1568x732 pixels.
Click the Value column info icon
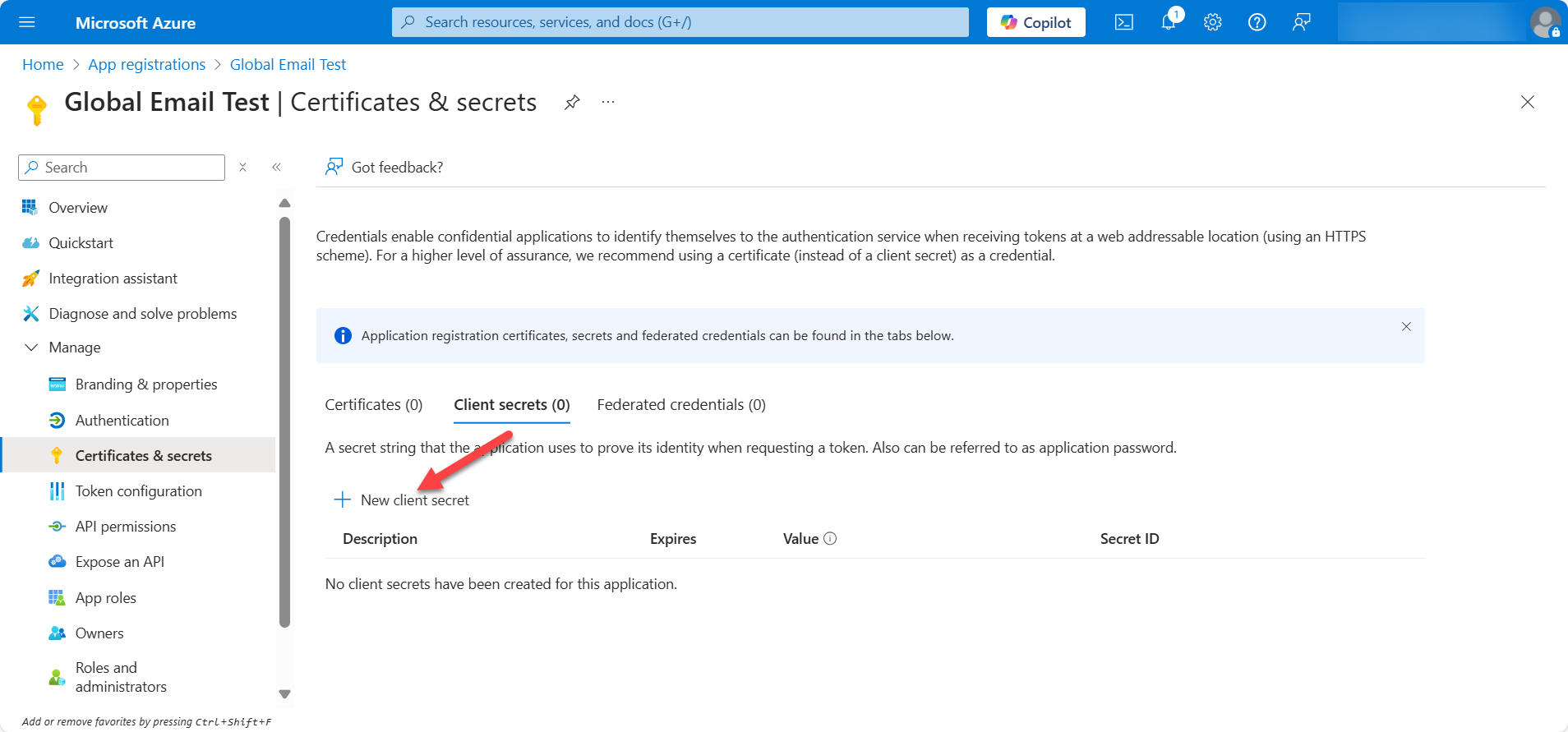pos(830,538)
